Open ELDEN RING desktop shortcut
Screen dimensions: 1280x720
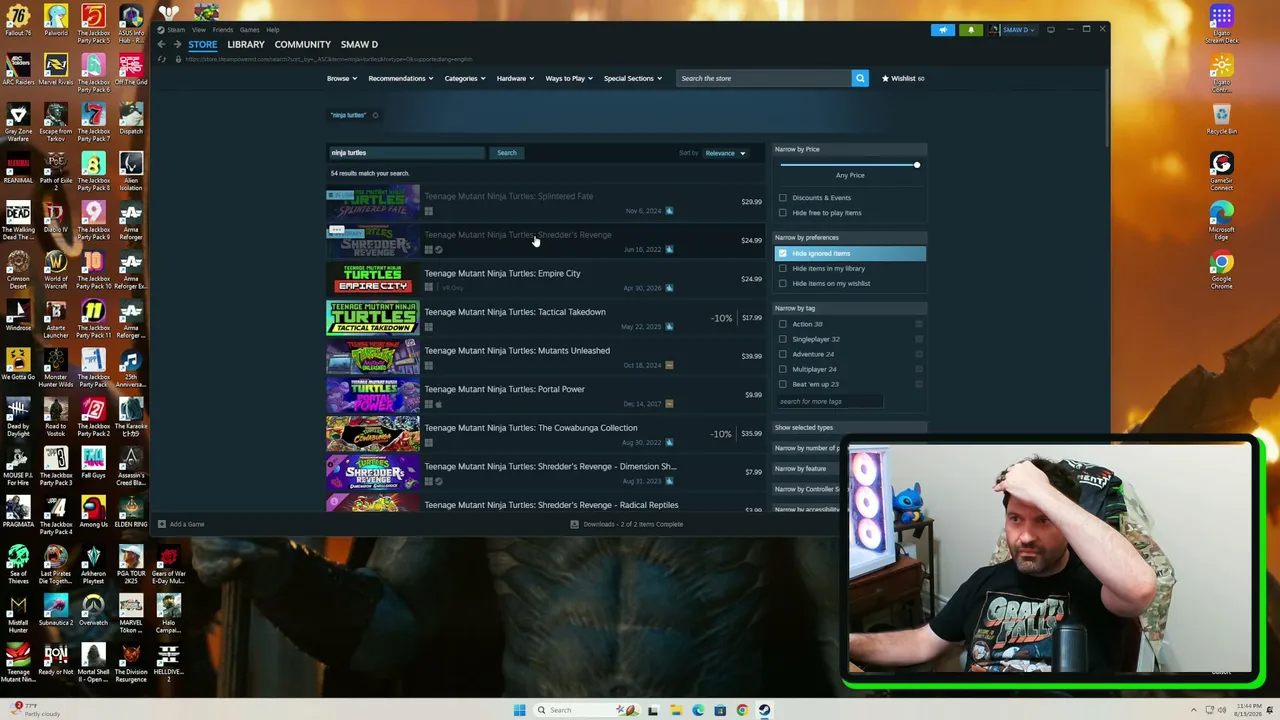pos(131,511)
